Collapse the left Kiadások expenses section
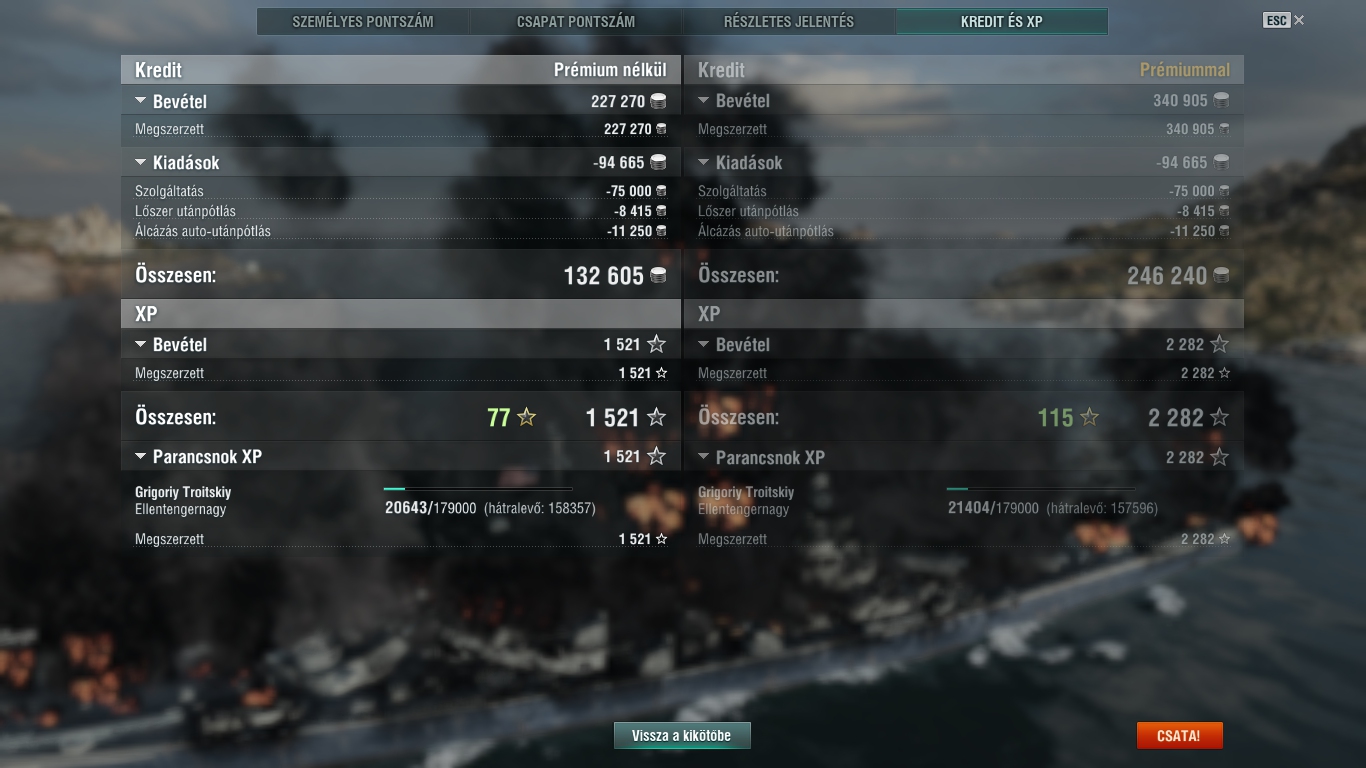The height and width of the screenshot is (768, 1366). (140, 162)
